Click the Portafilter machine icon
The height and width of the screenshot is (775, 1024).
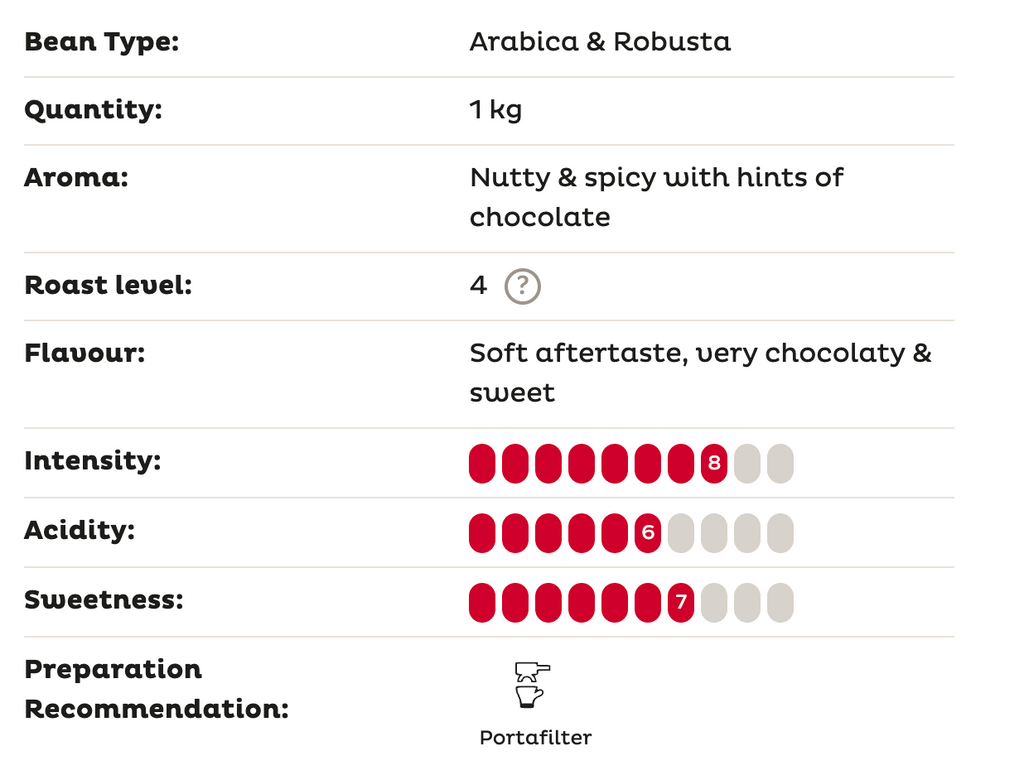tap(530, 683)
